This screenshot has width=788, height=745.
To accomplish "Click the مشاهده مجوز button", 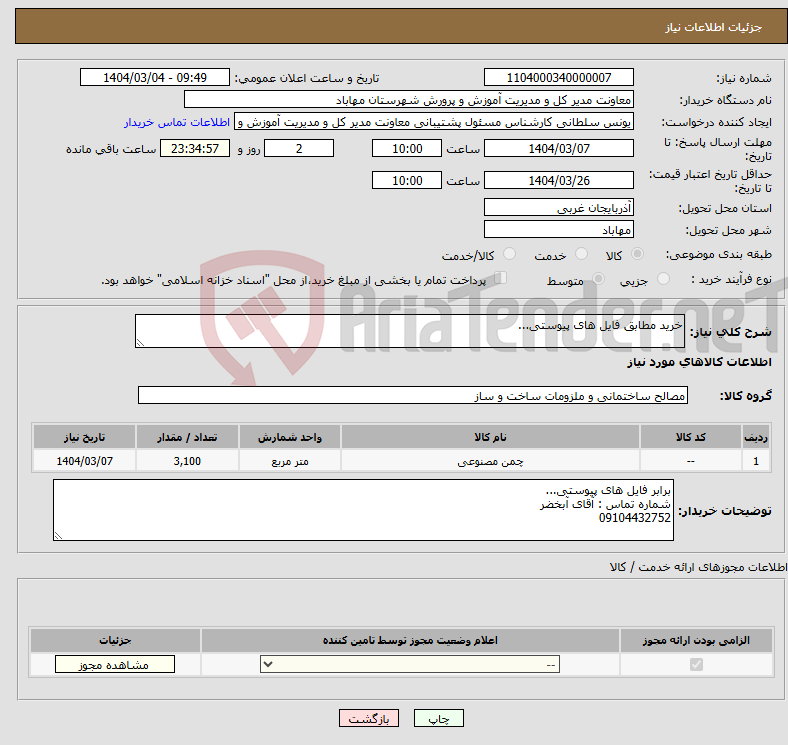I will (x=115, y=665).
